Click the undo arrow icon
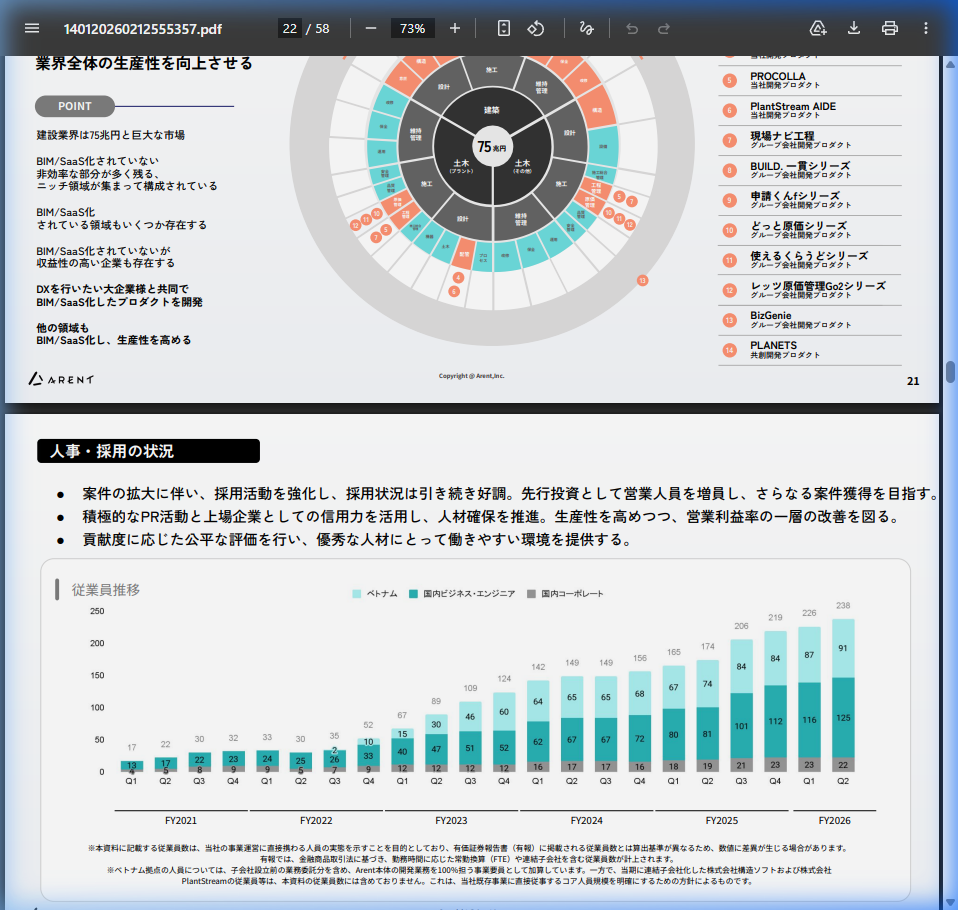958x910 pixels. [631, 28]
